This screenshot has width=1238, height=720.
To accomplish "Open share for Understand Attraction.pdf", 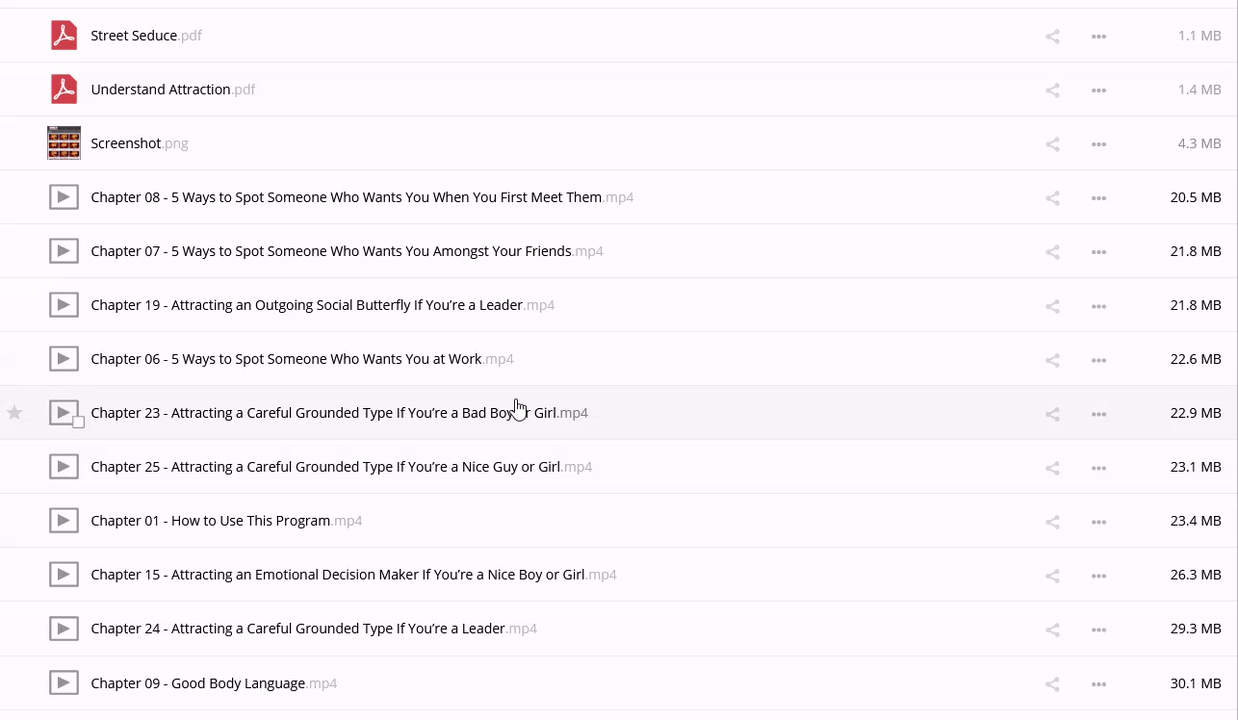I will click(x=1052, y=90).
